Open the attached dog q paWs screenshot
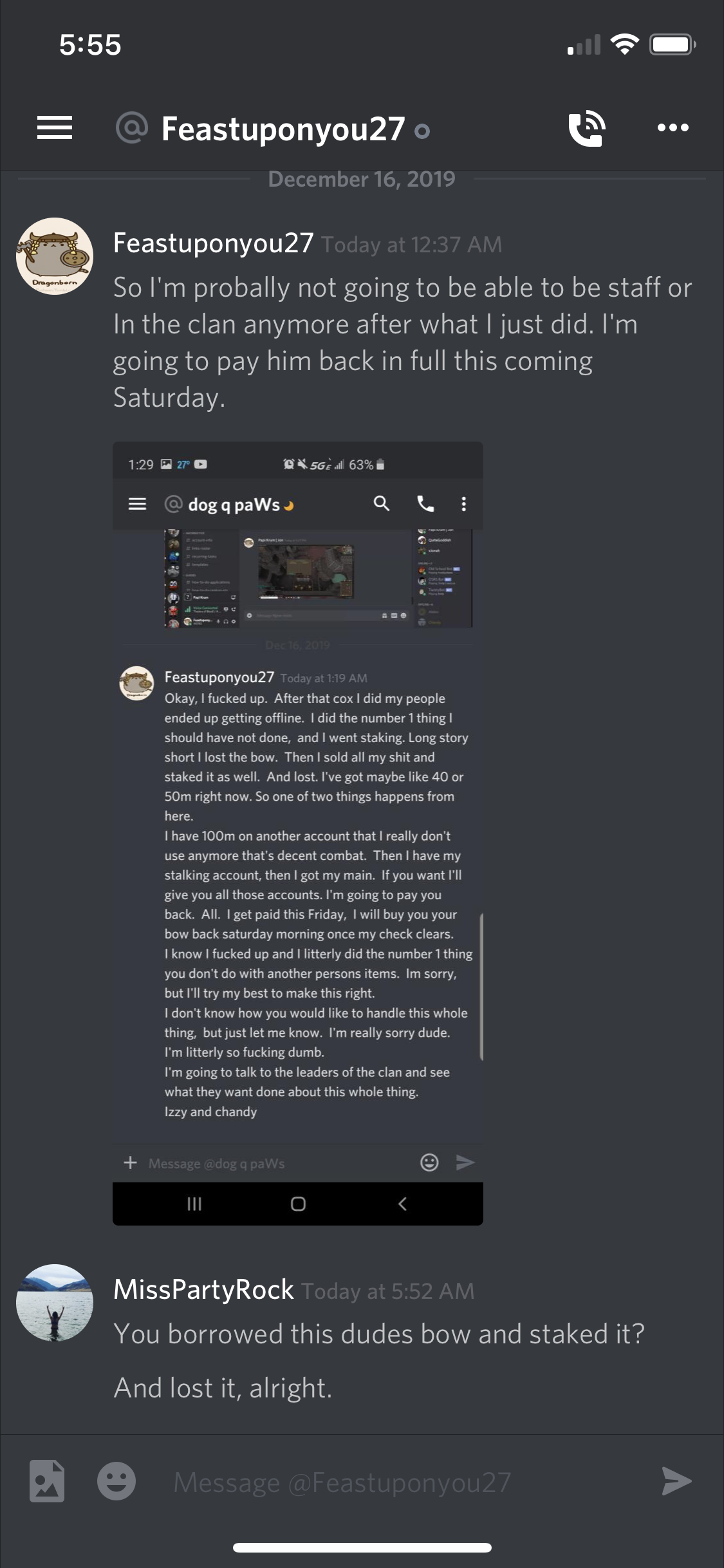Screen dimensions: 724x1568 coord(298,833)
